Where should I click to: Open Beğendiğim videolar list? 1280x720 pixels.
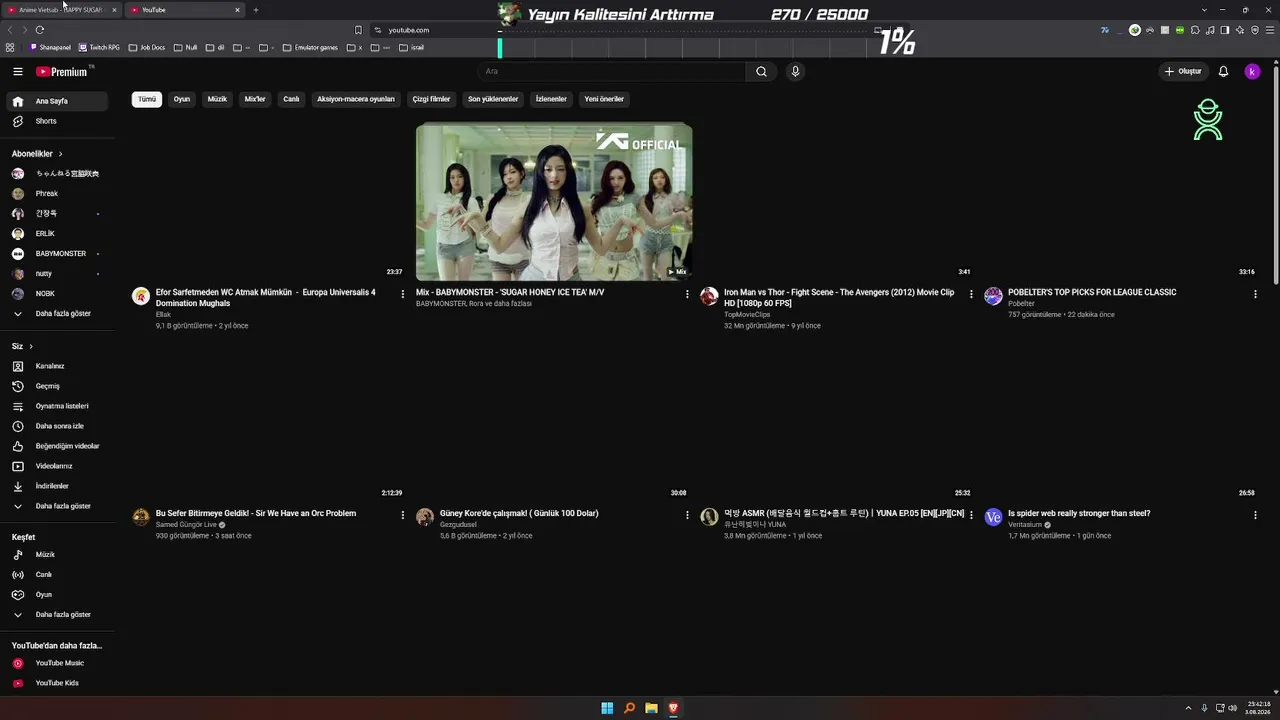point(58,446)
